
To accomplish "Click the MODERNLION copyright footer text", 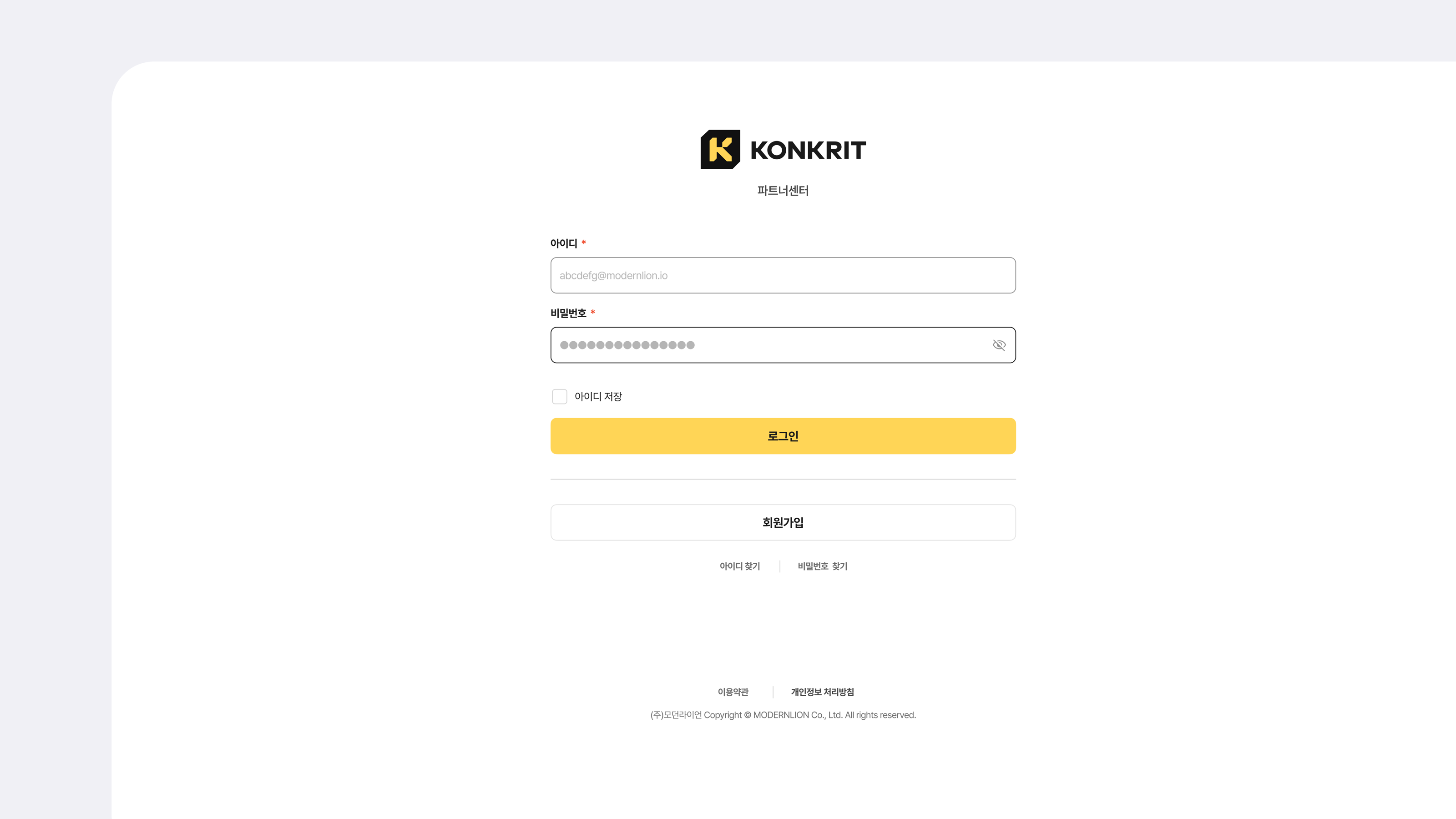I will (783, 715).
